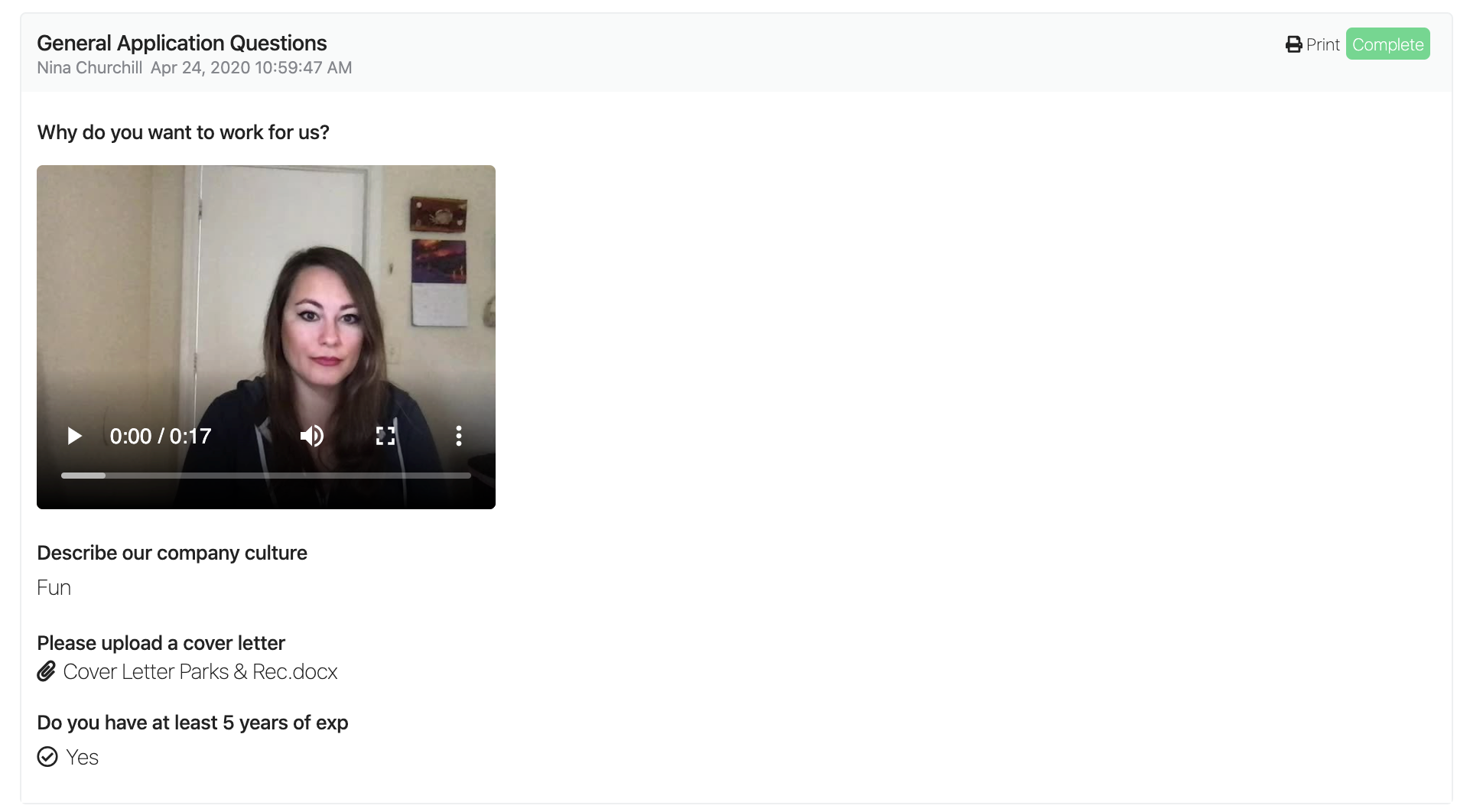Click the green Complete button
Viewport: 1470px width, 812px height.
tap(1387, 44)
